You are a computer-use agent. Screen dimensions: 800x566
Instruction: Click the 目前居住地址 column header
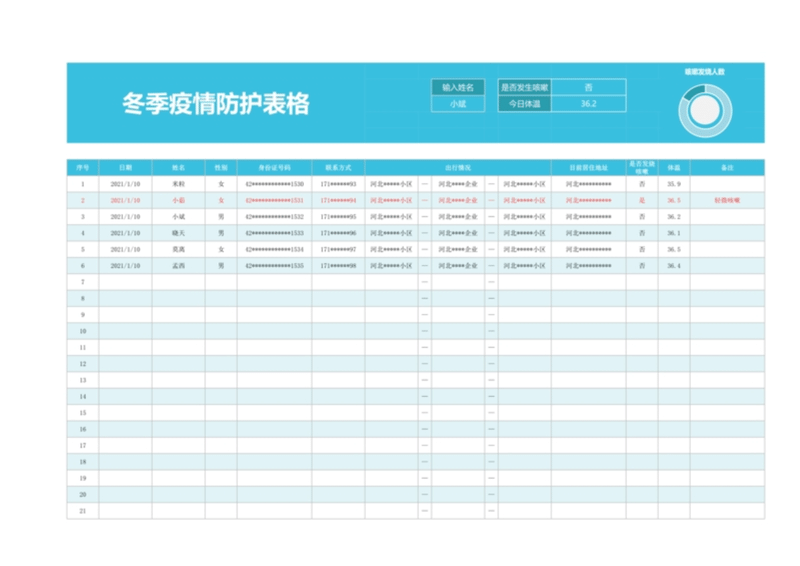pos(588,167)
